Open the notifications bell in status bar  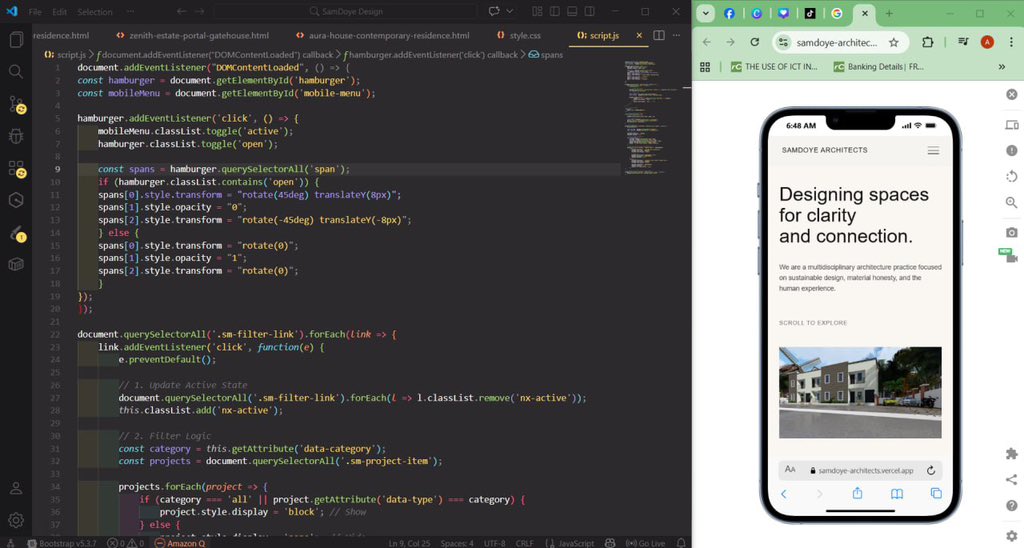point(681,543)
